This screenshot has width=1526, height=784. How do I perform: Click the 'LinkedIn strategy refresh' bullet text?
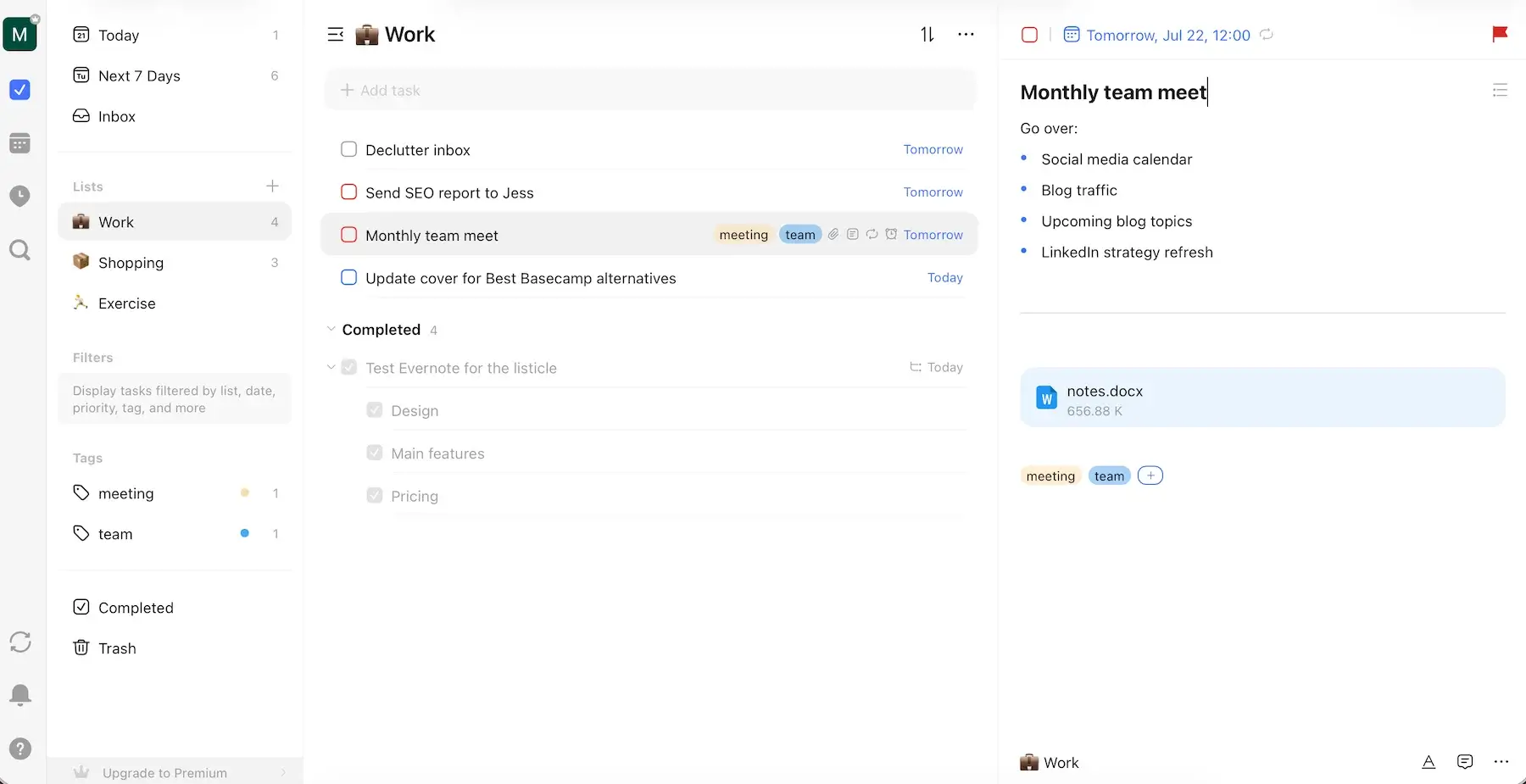coord(1127,252)
